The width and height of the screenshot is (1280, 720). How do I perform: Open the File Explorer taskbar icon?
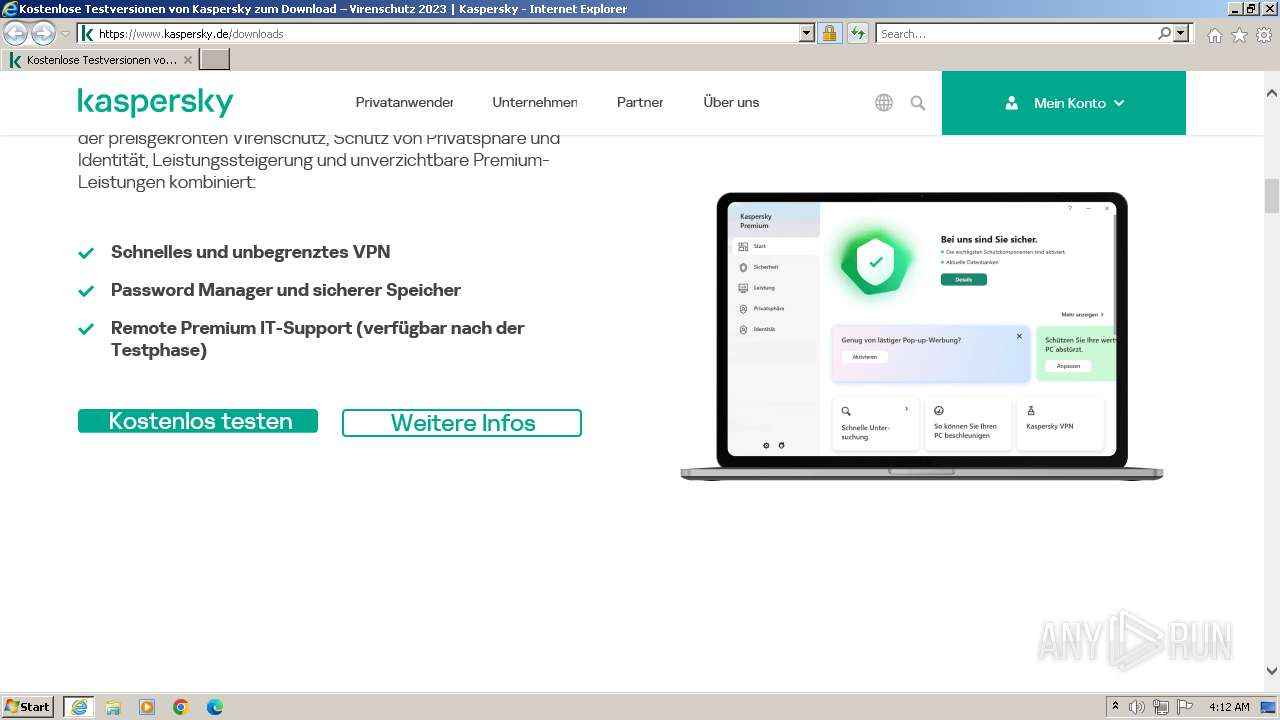click(x=113, y=707)
